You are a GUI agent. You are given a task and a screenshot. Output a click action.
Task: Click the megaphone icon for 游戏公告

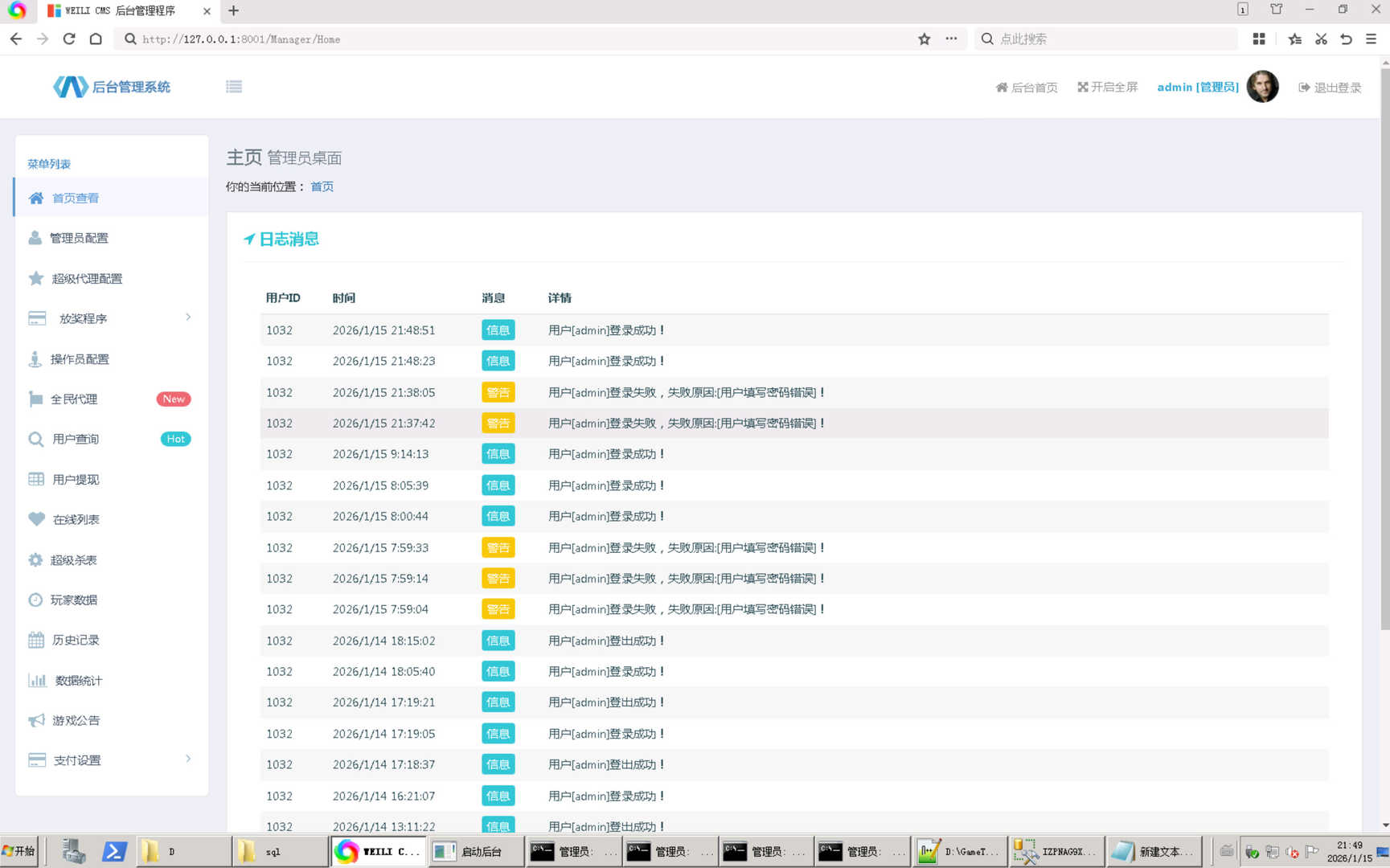(36, 720)
